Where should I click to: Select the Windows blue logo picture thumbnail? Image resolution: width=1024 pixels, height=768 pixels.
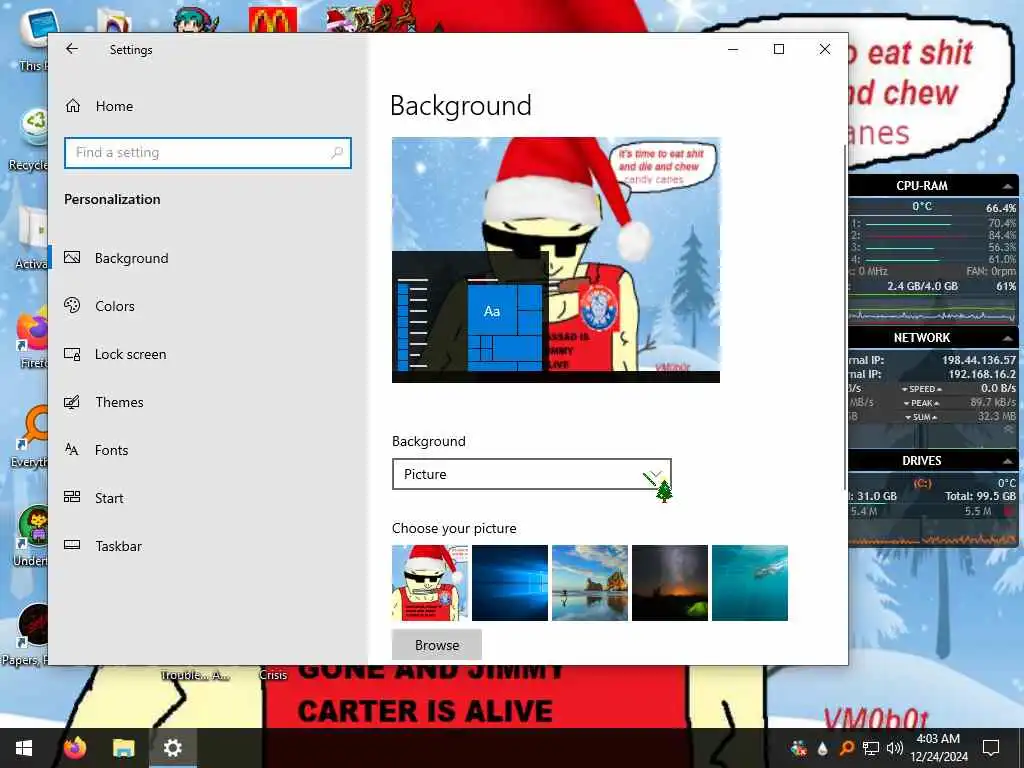click(510, 583)
